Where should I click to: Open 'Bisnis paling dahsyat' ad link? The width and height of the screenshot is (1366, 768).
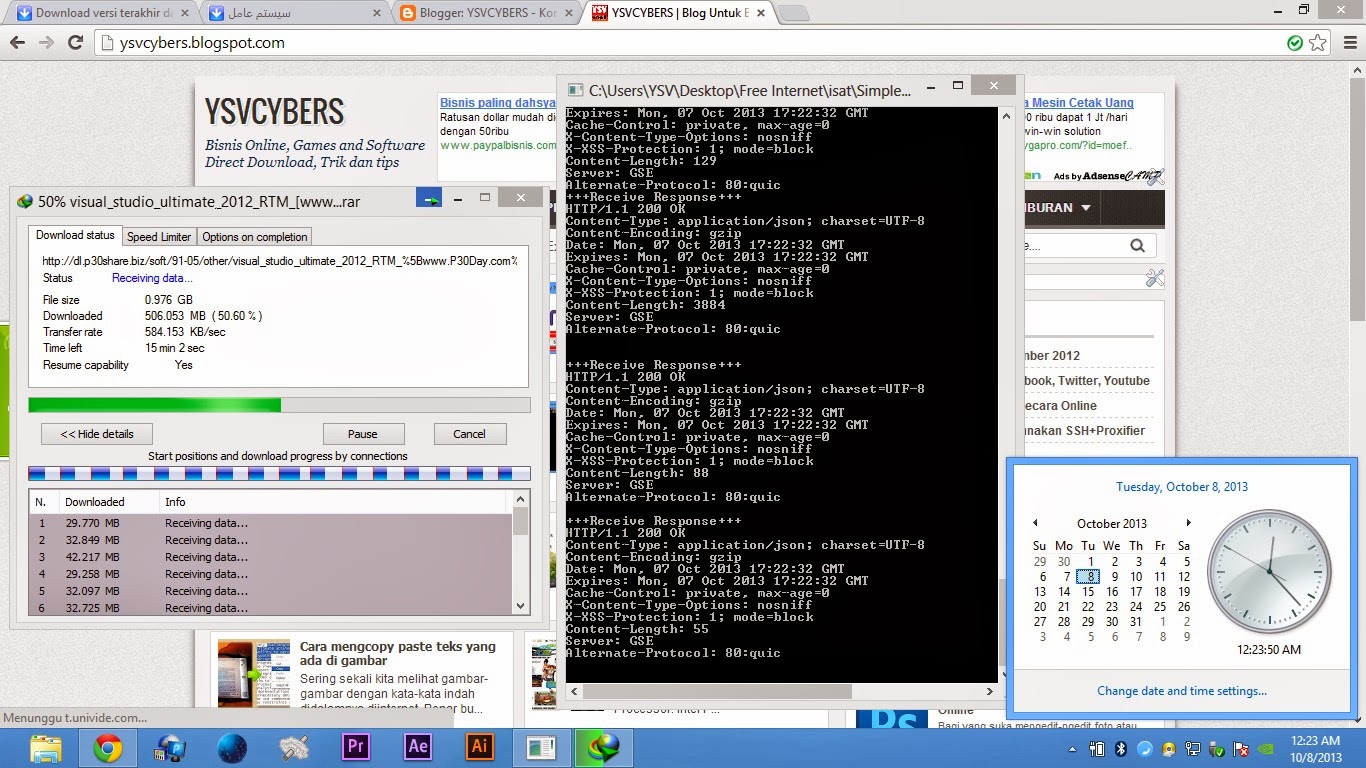(497, 103)
